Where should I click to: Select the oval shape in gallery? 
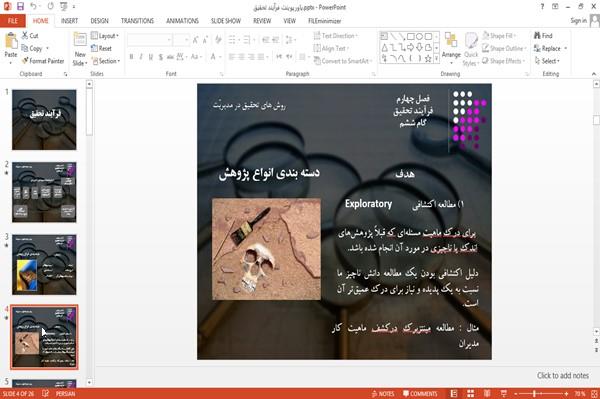(x=420, y=37)
